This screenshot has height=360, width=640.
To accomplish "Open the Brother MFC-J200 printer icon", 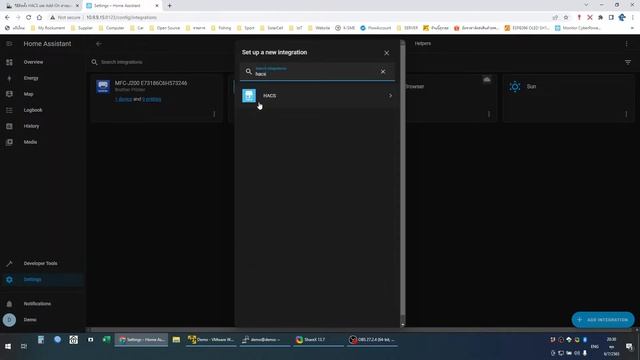I will (x=103, y=87).
